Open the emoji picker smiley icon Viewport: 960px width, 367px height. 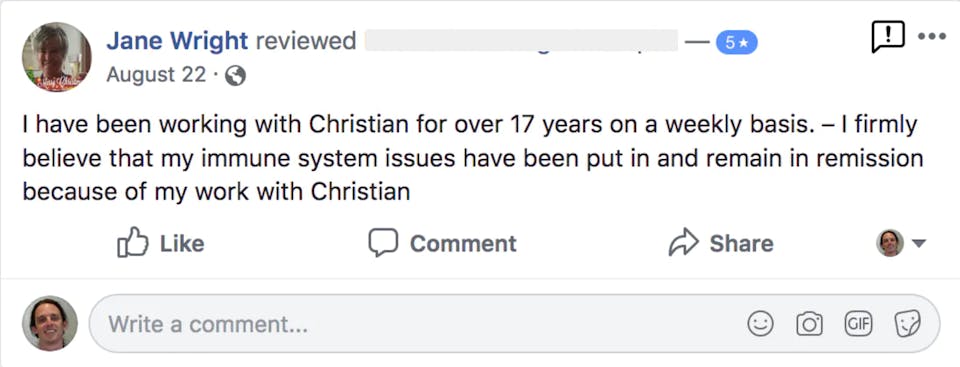(x=760, y=323)
